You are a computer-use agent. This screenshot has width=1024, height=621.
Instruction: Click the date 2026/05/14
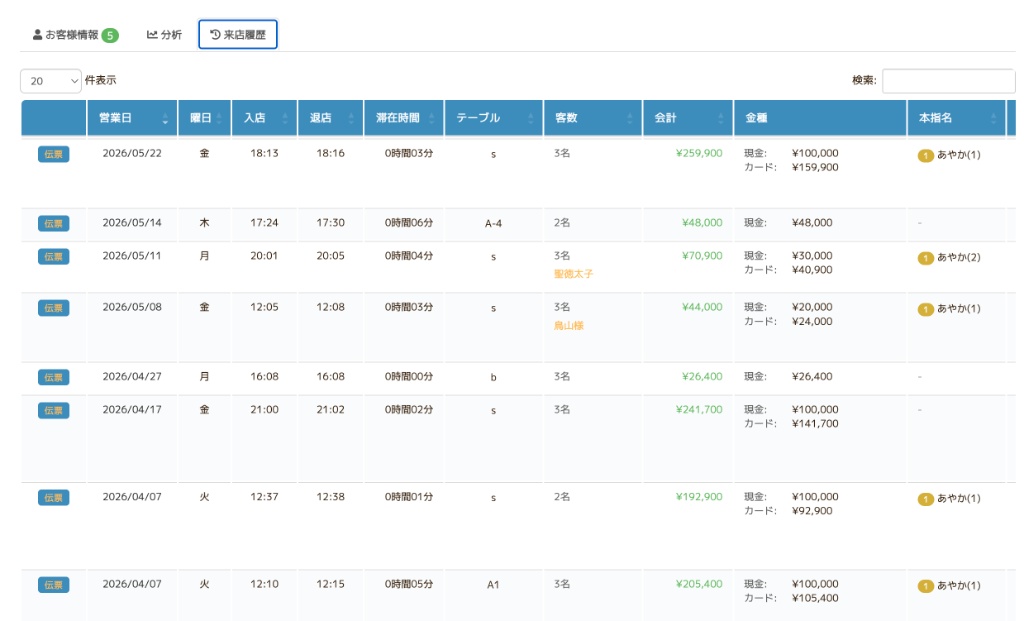tap(132, 223)
